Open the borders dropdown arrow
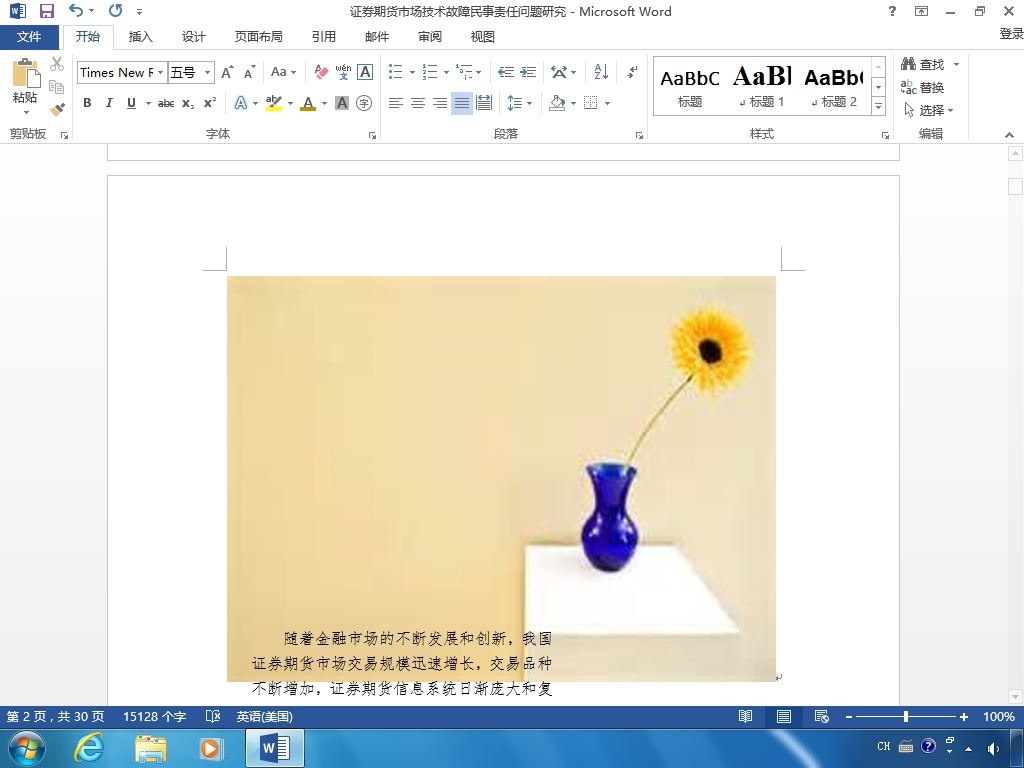This screenshot has width=1024, height=768. (x=607, y=103)
